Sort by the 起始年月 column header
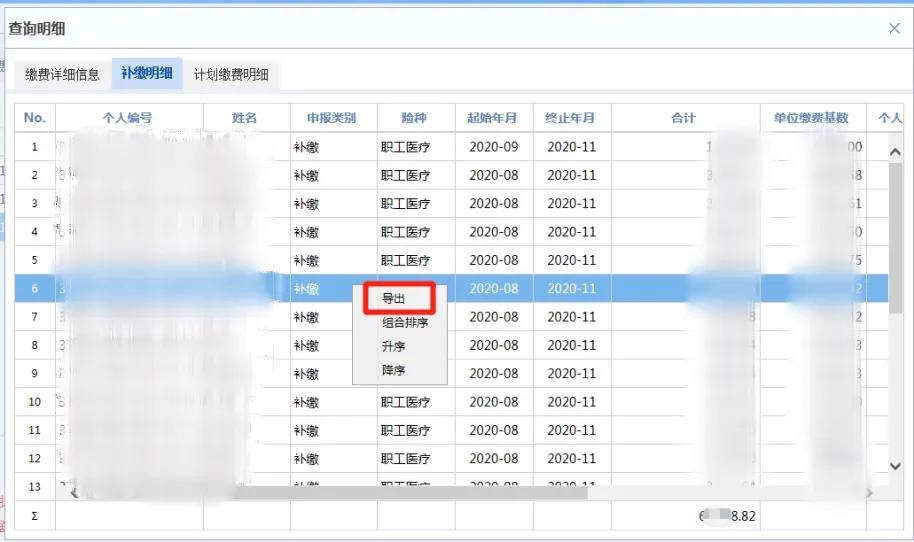This screenshot has height=542, width=914. pyautogui.click(x=494, y=118)
